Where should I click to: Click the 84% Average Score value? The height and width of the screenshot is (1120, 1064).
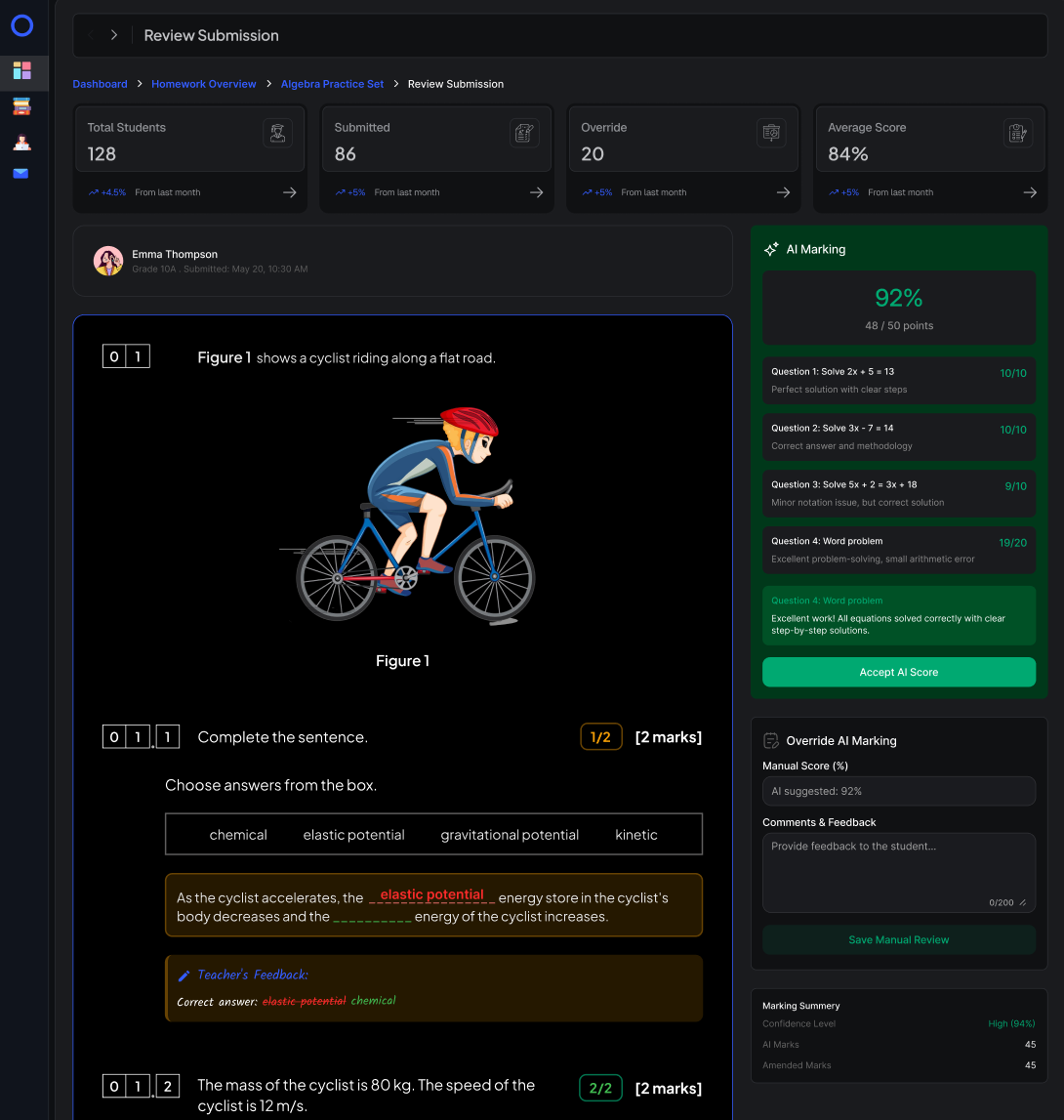coord(847,154)
